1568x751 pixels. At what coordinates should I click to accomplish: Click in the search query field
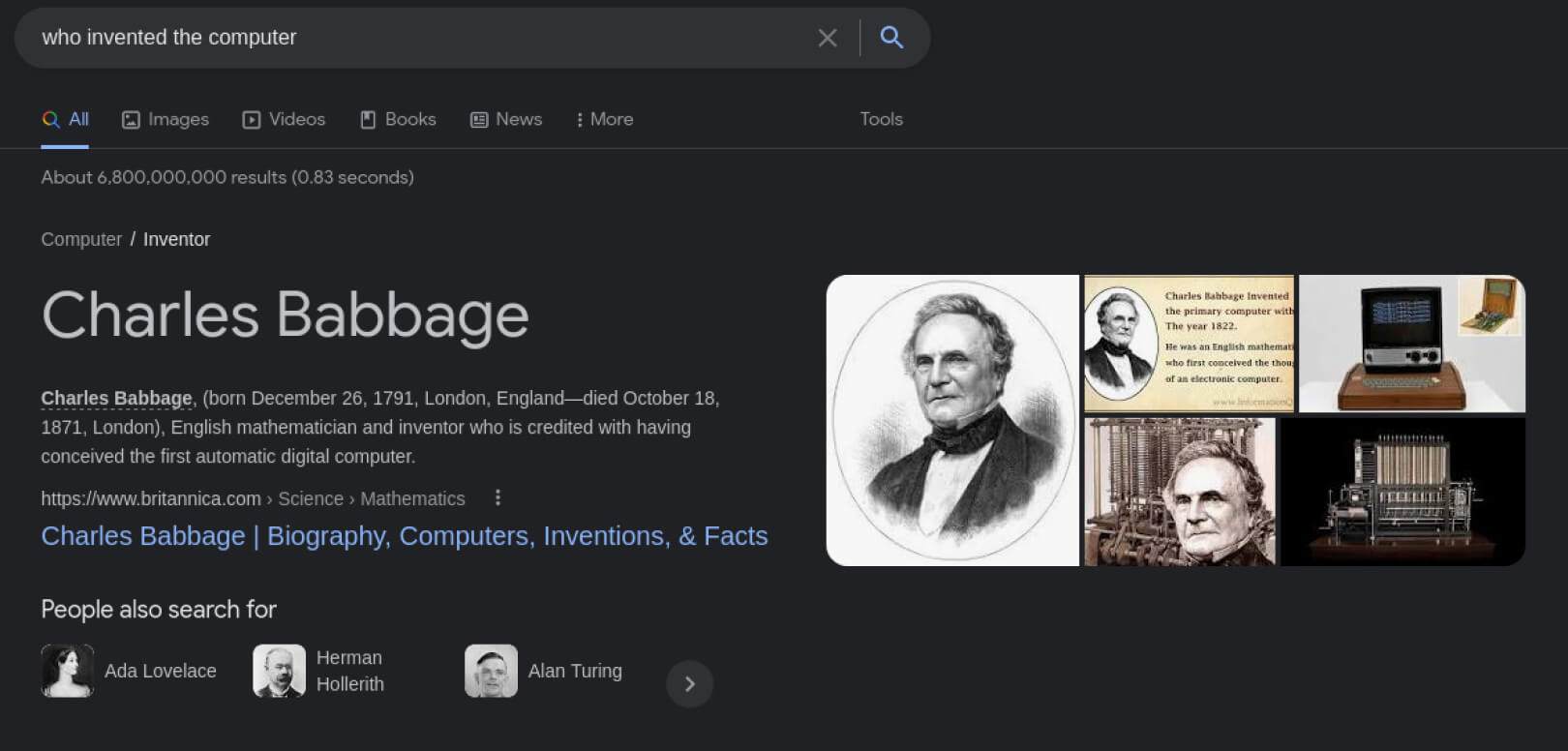pyautogui.click(x=416, y=38)
